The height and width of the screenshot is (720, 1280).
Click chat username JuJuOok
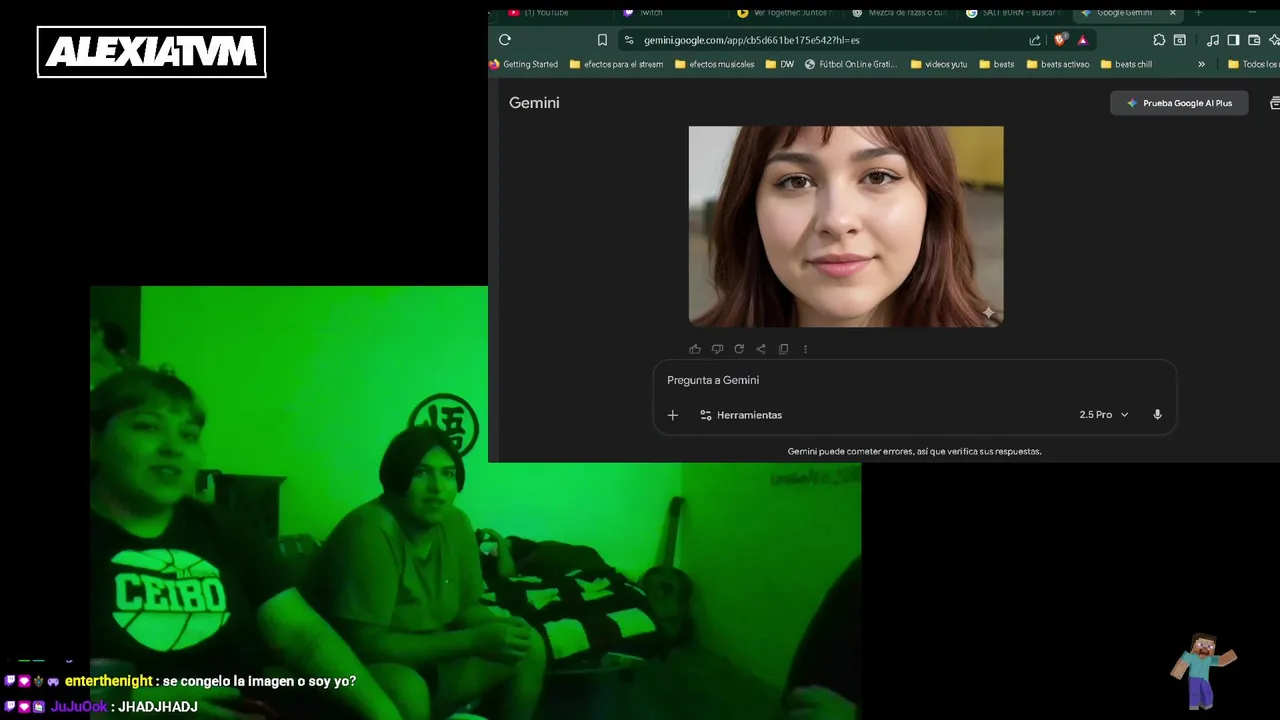78,707
